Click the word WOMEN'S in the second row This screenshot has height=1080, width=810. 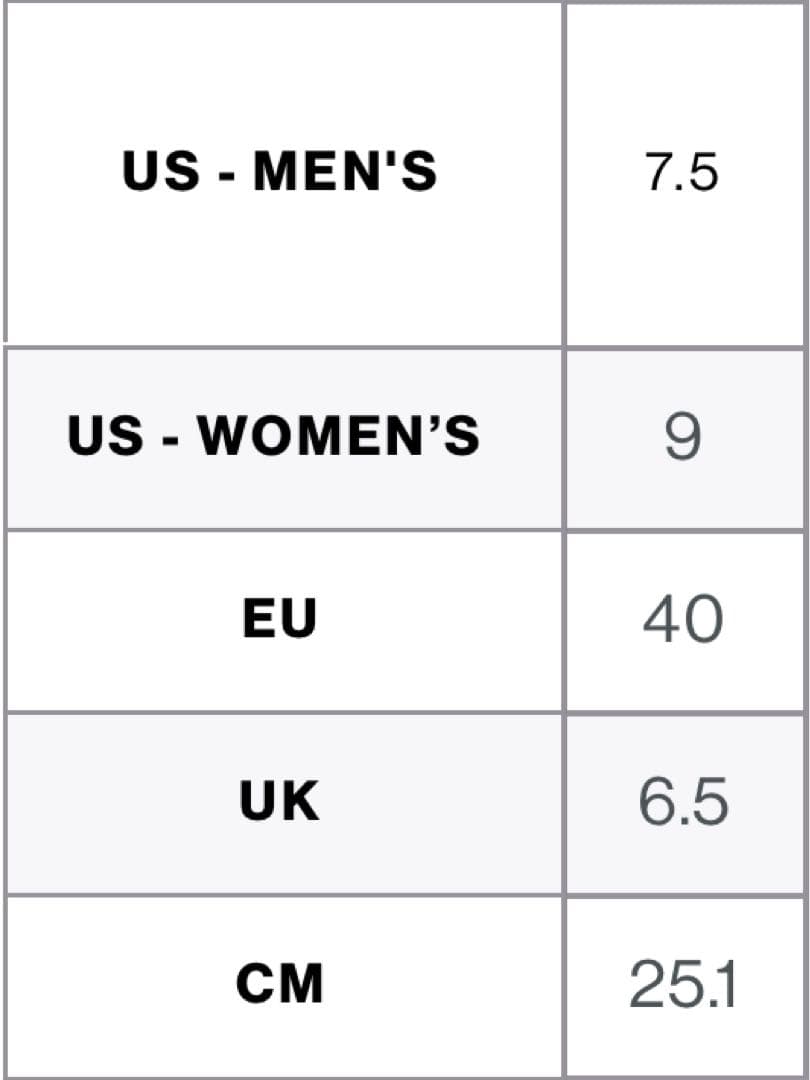(x=339, y=437)
